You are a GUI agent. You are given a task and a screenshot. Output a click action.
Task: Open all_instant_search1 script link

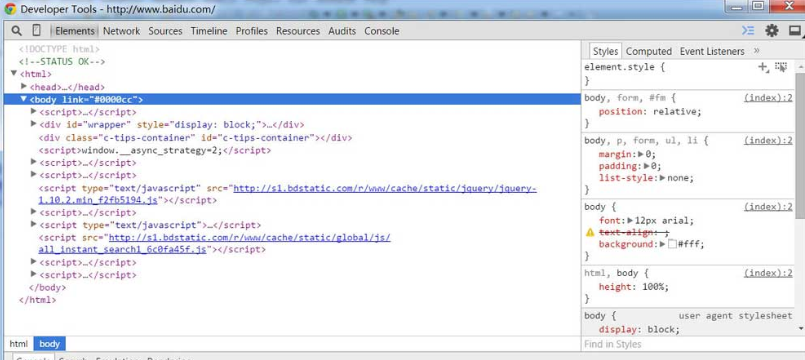click(x=215, y=244)
